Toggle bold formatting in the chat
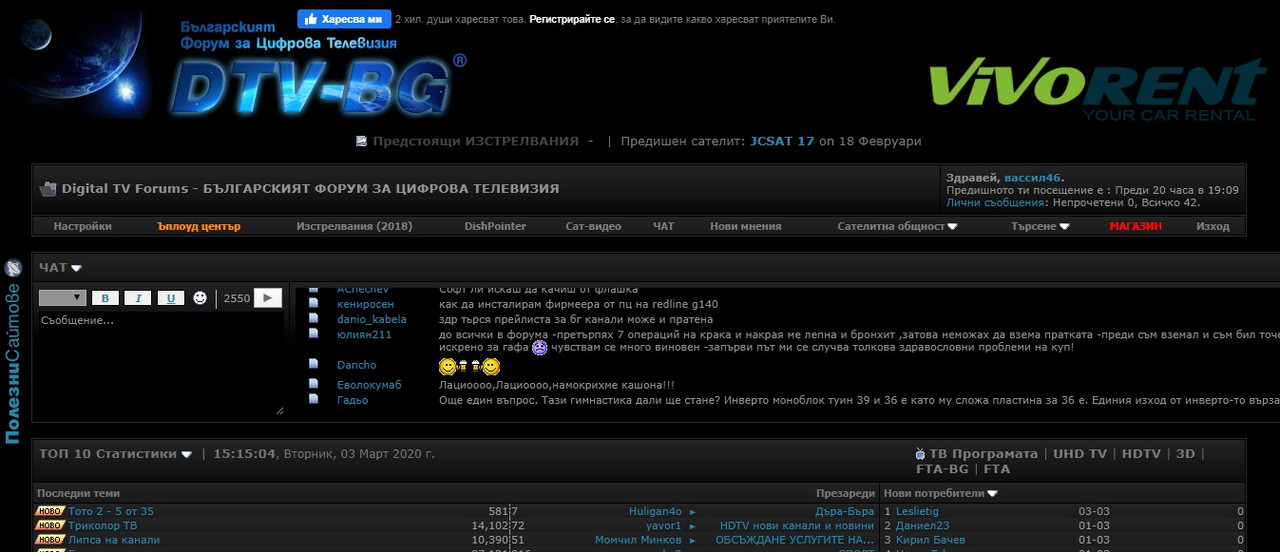1280x552 pixels. pyautogui.click(x=105, y=298)
